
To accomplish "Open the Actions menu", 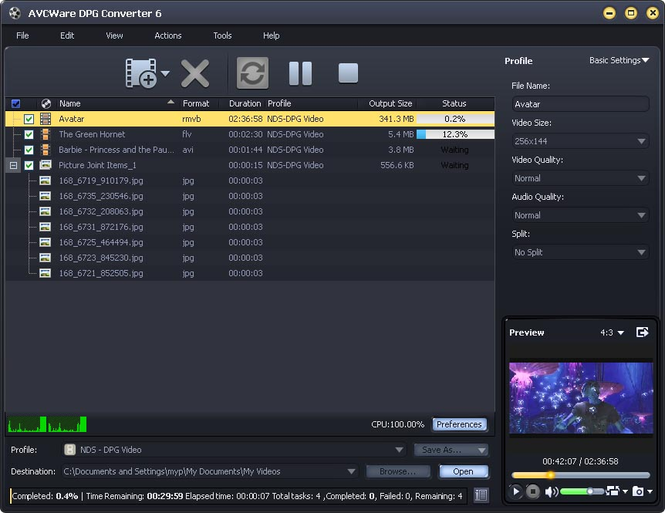I will click(168, 36).
